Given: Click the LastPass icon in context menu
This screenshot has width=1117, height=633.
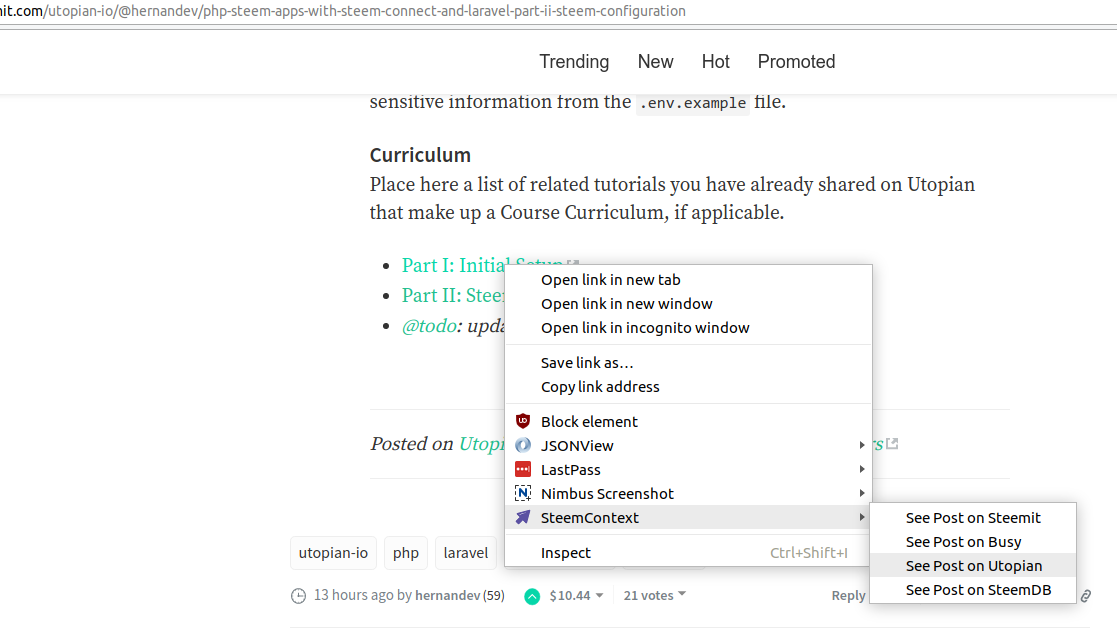Looking at the screenshot, I should [x=522, y=470].
